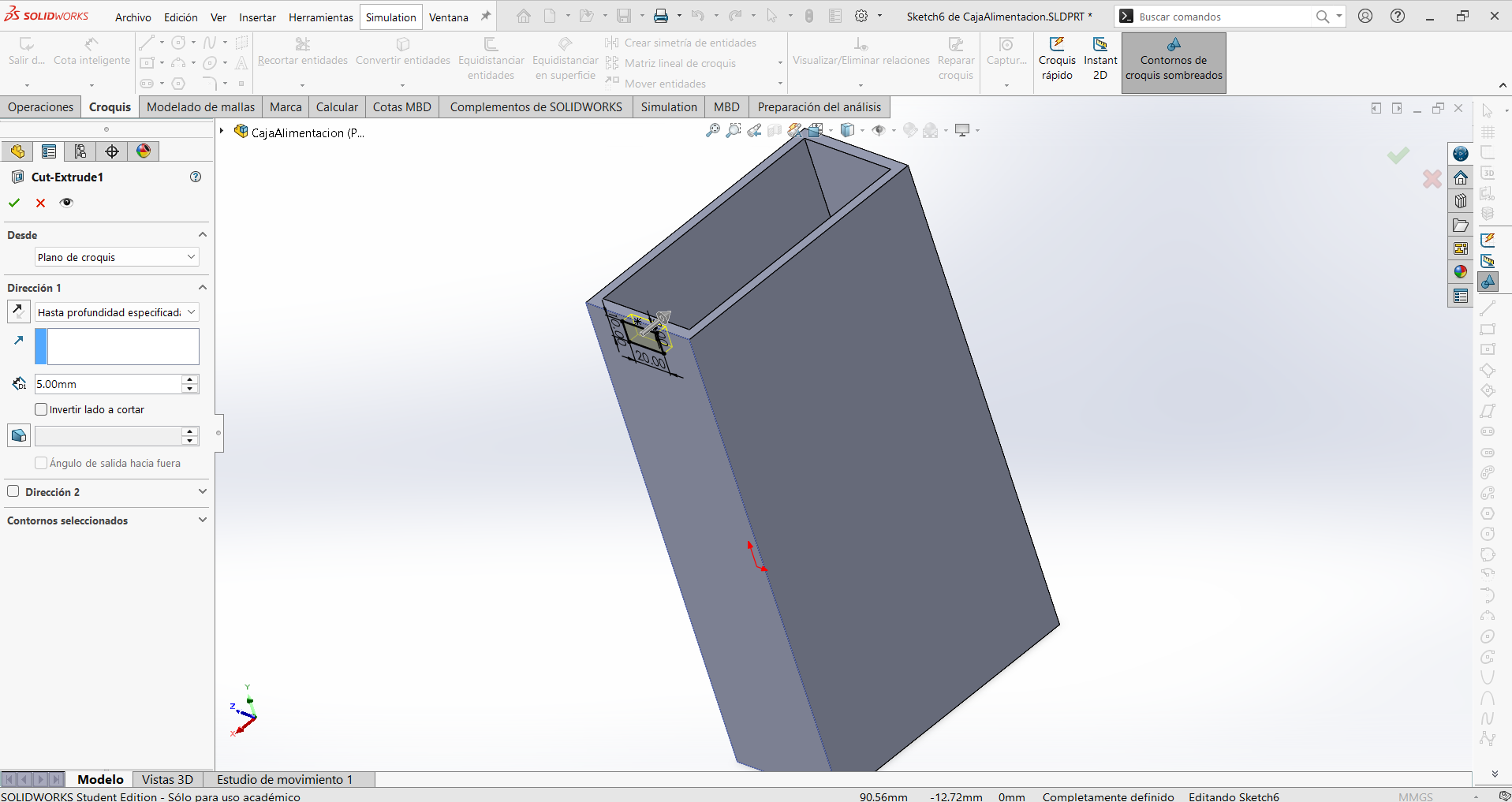Click the View Settings monitor icon
Screen dimensions: 1512x802
tap(962, 130)
